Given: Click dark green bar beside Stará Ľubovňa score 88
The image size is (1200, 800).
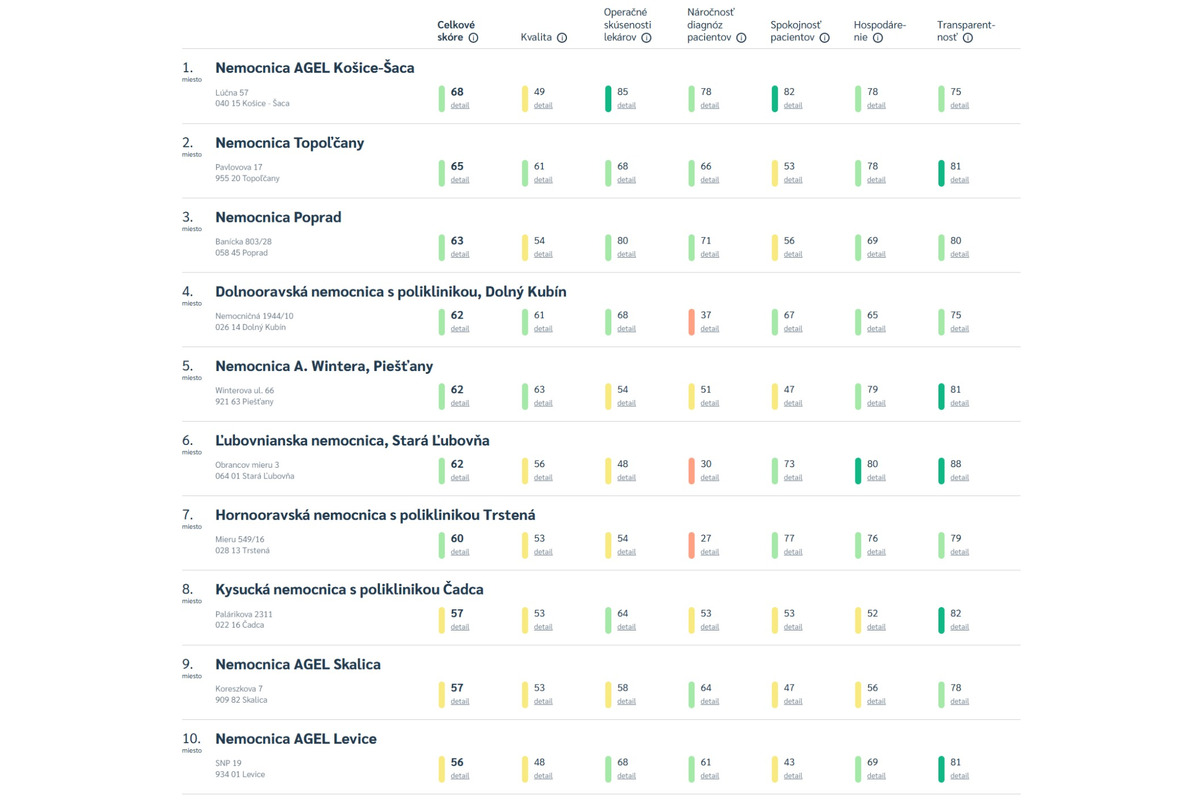Looking at the screenshot, I should coord(941,471).
